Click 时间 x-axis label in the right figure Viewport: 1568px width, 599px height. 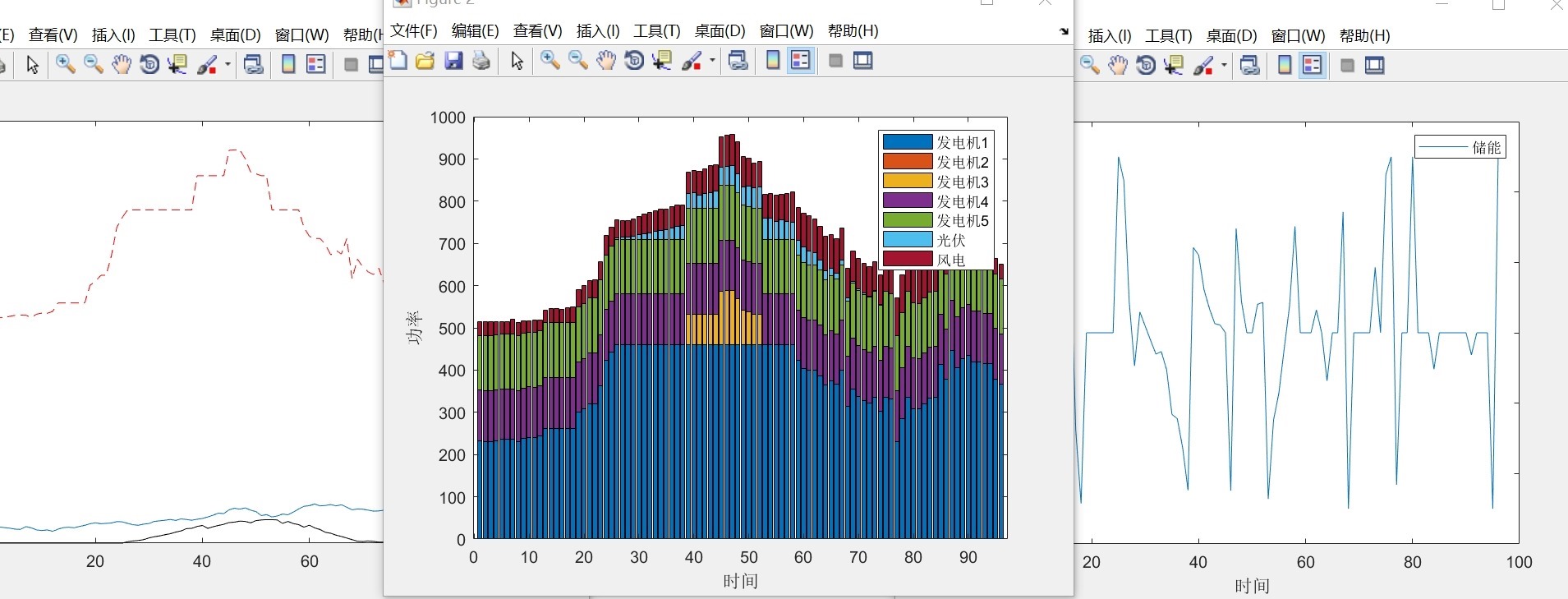click(x=1252, y=586)
